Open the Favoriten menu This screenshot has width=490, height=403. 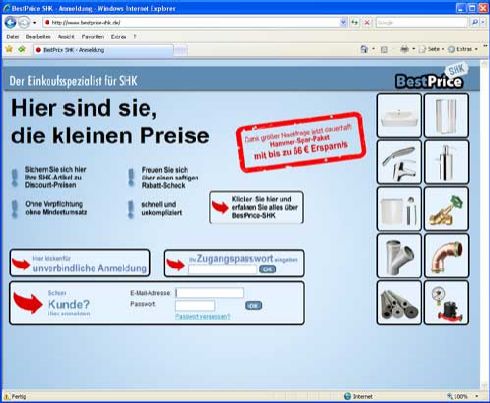coord(93,37)
